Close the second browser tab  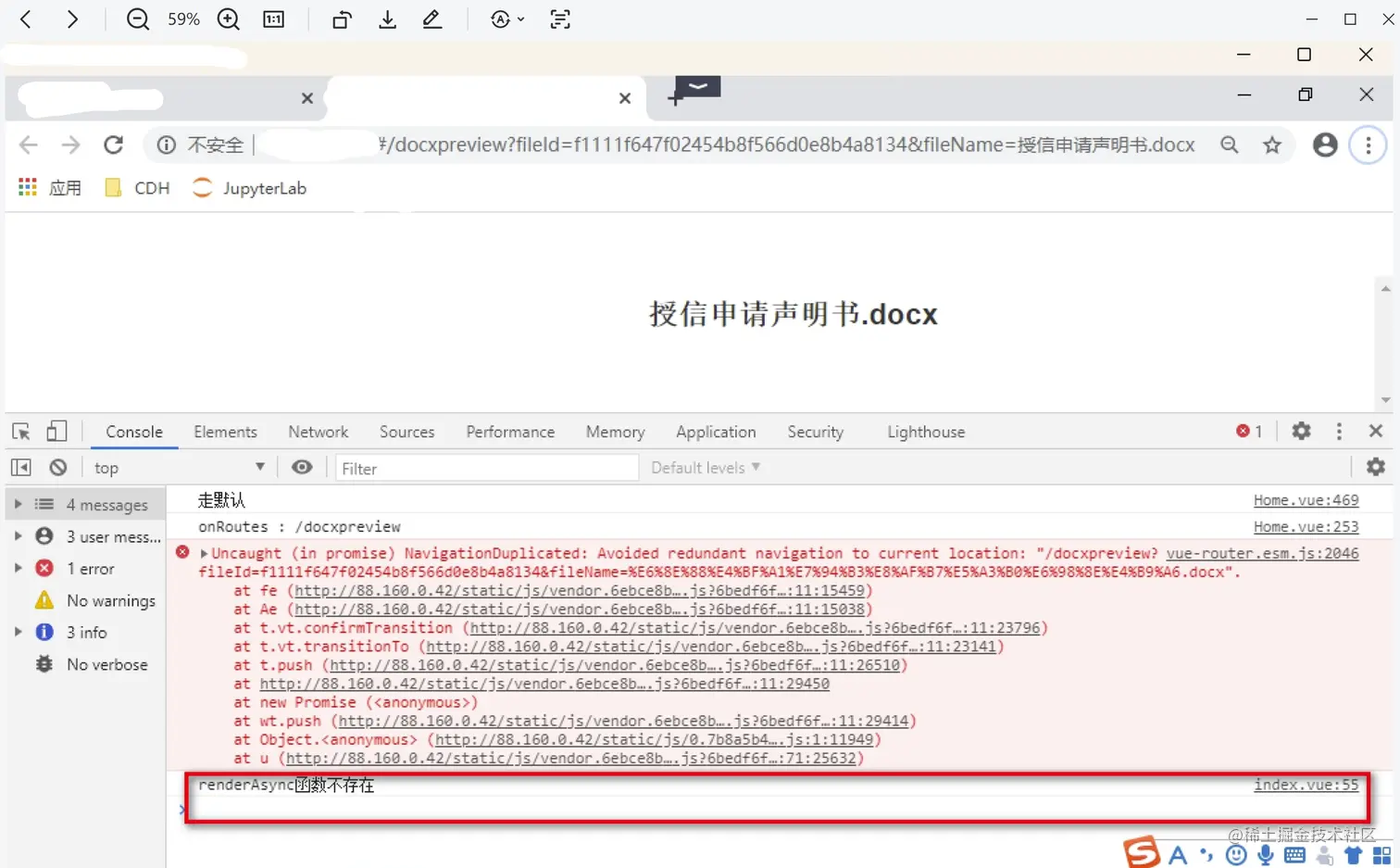(625, 98)
